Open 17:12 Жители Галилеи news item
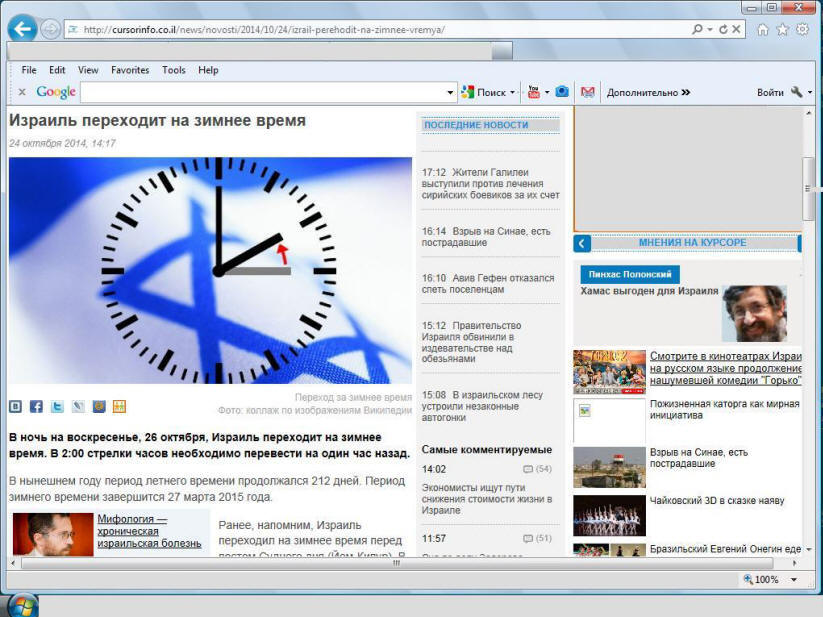Viewport: 823px width, 617px height. [x=490, y=184]
